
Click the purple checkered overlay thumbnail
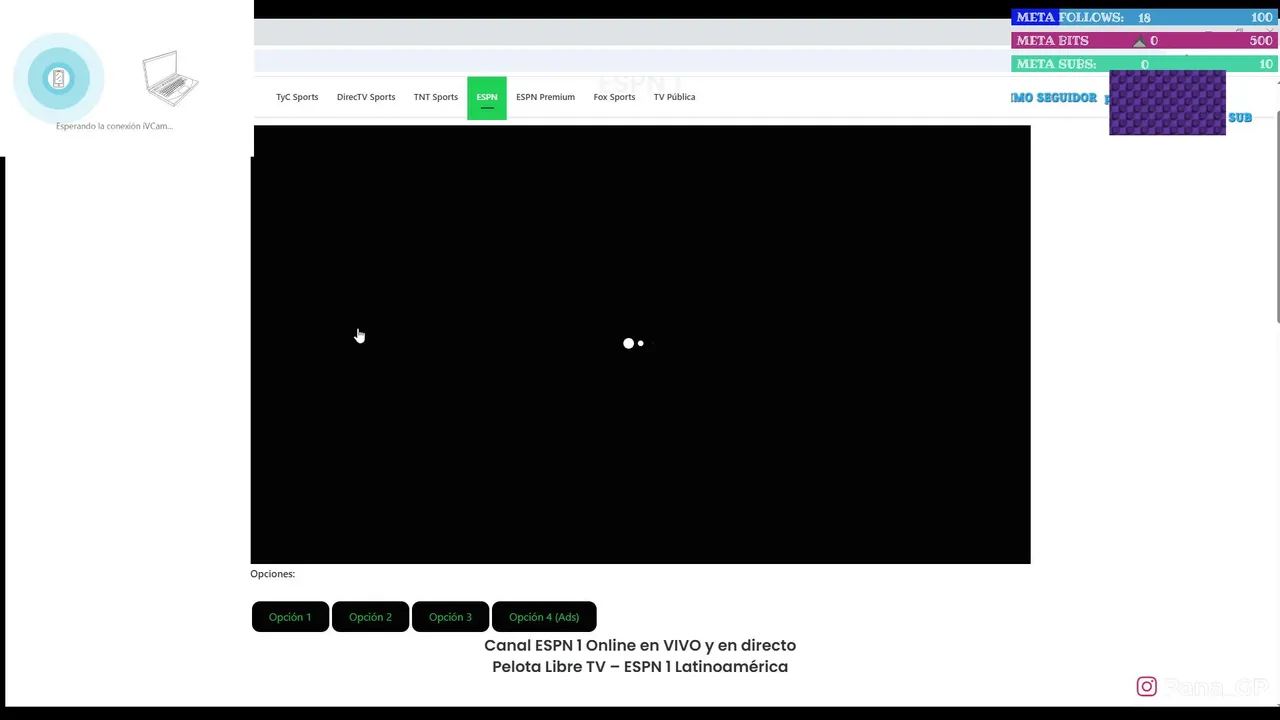pos(1167,102)
